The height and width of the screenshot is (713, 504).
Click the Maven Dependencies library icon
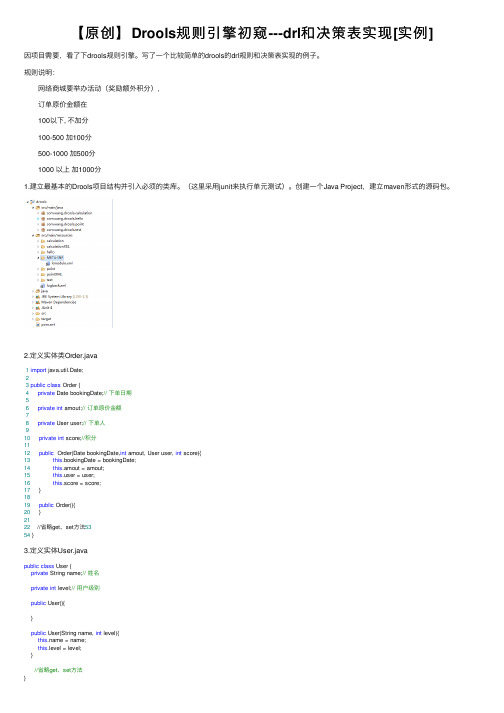(x=38, y=302)
